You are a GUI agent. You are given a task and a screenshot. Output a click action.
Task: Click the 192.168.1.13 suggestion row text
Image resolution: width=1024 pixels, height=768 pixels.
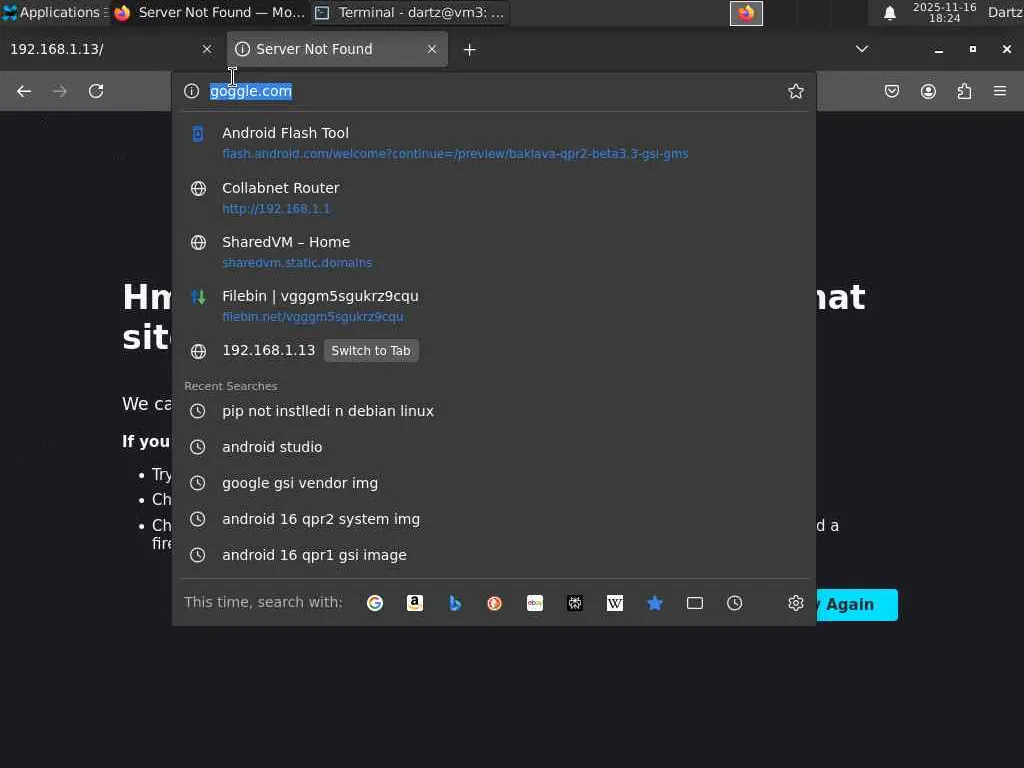pyautogui.click(x=268, y=350)
